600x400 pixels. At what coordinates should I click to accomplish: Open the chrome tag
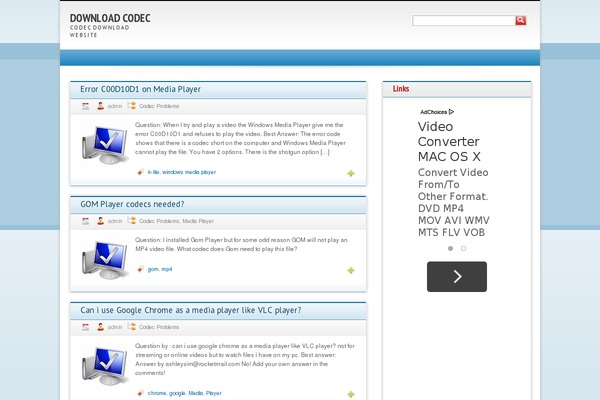point(157,393)
